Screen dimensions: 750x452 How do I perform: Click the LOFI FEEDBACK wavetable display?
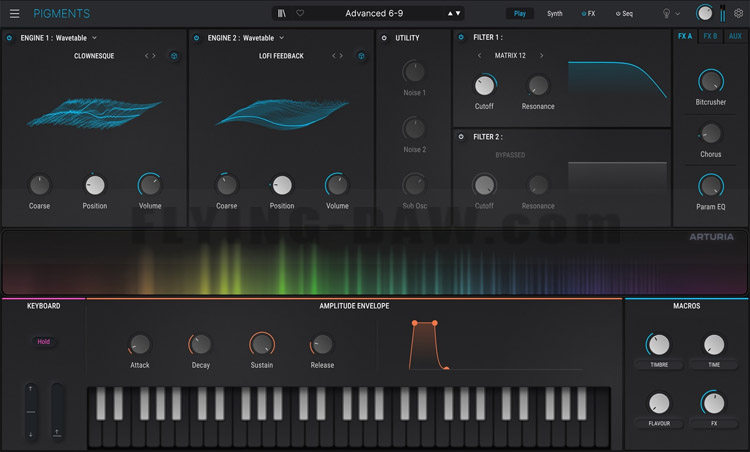click(x=282, y=114)
